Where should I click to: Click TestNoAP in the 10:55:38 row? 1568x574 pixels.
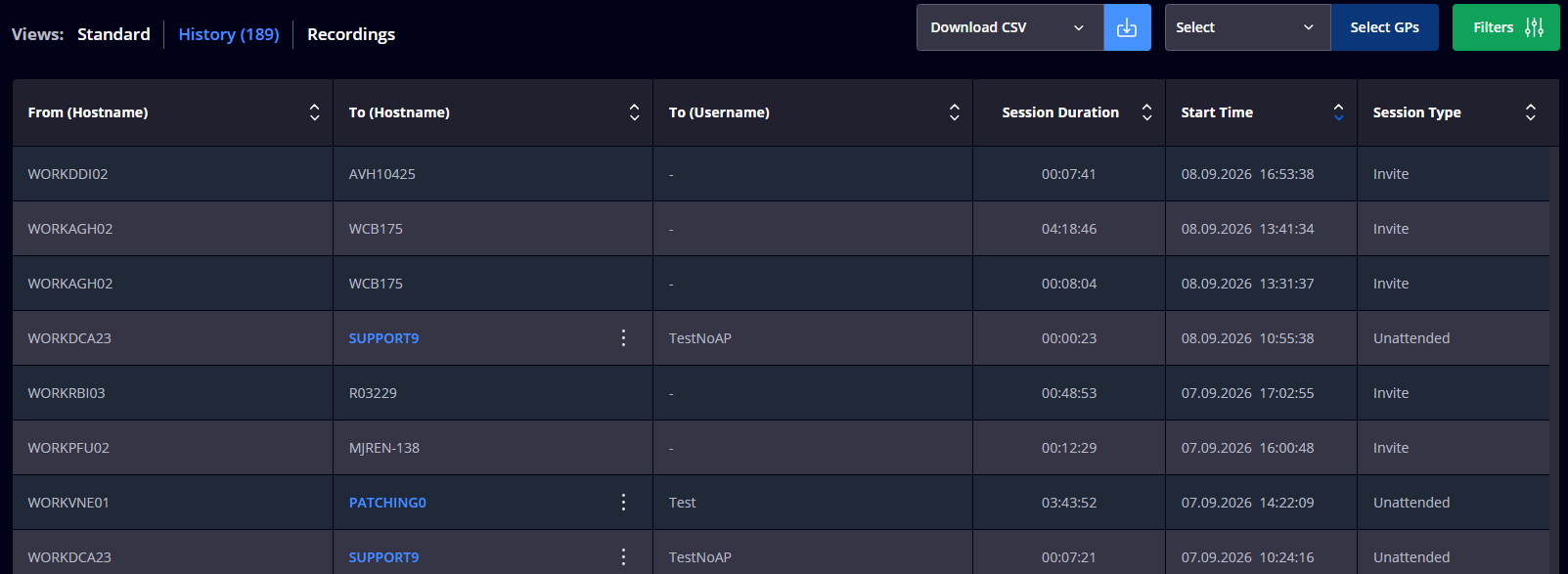click(700, 338)
